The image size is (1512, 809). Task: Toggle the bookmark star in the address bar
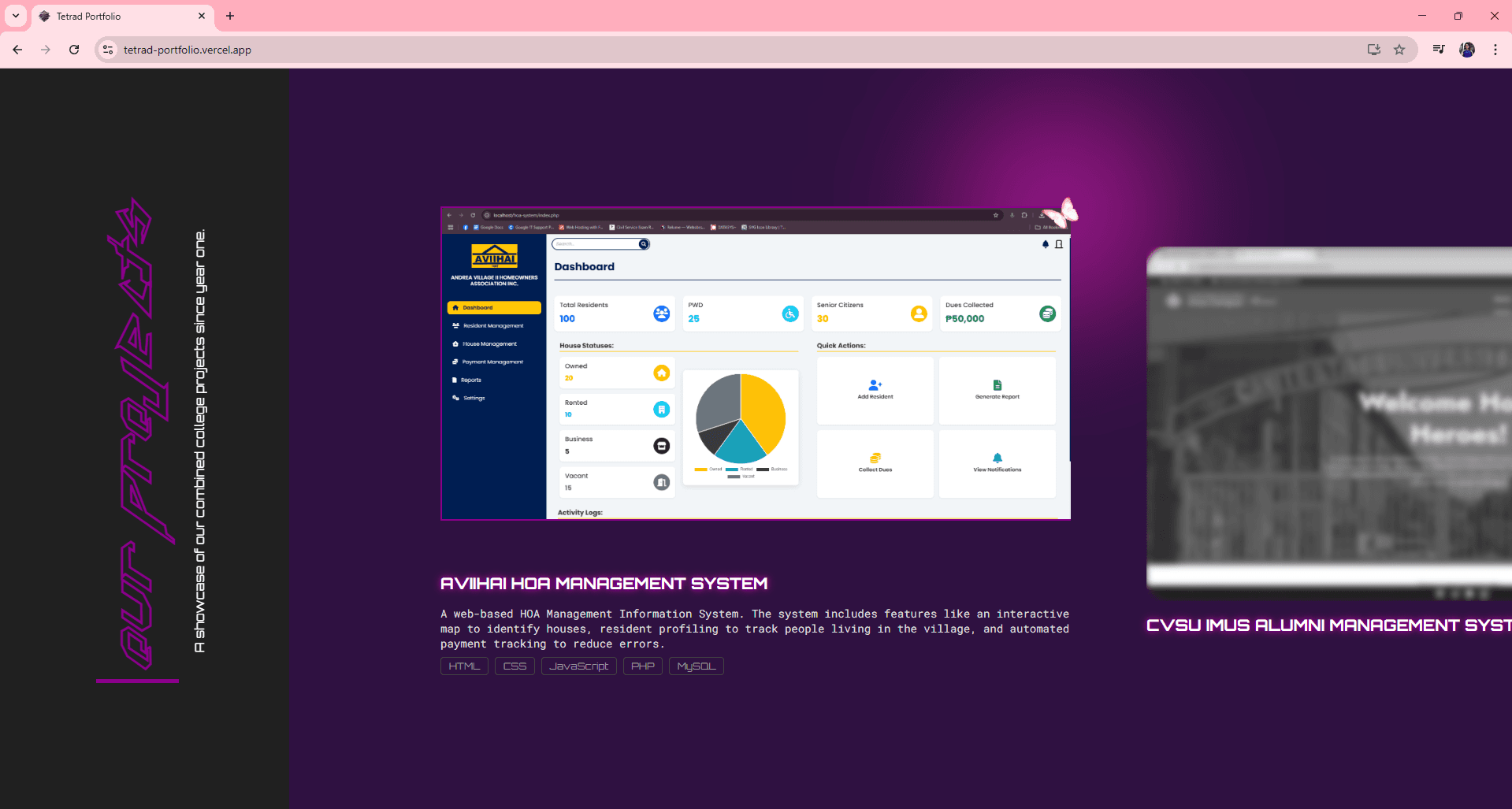click(1400, 50)
